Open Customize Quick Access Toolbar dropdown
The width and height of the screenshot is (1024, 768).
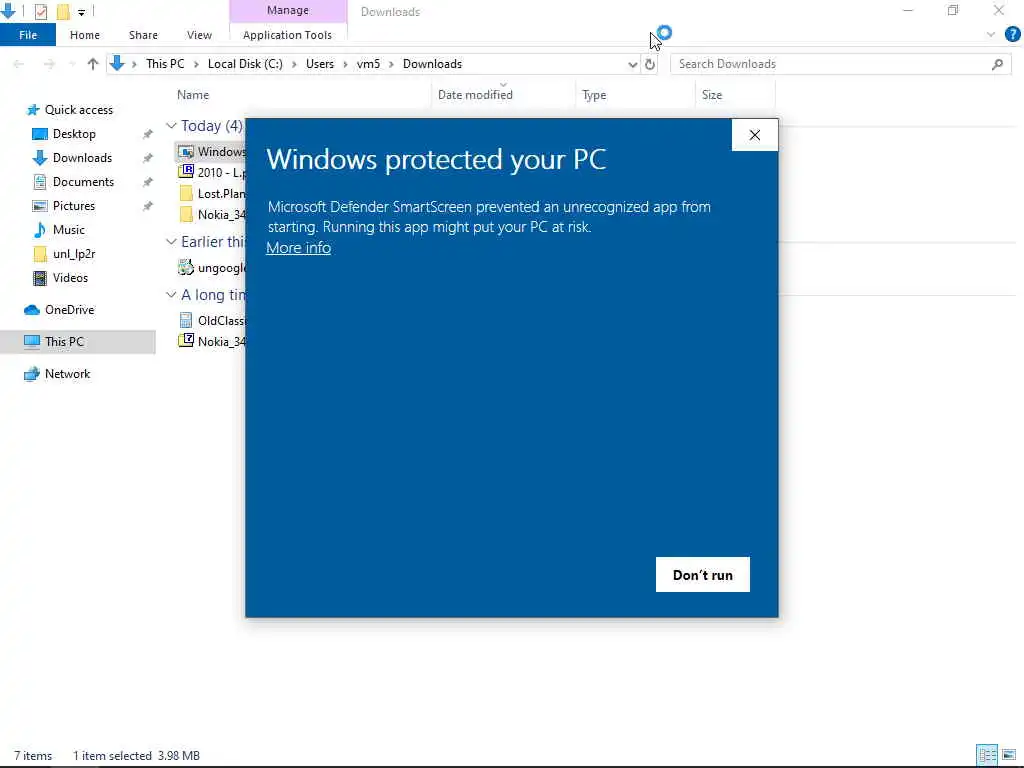pyautogui.click(x=81, y=12)
